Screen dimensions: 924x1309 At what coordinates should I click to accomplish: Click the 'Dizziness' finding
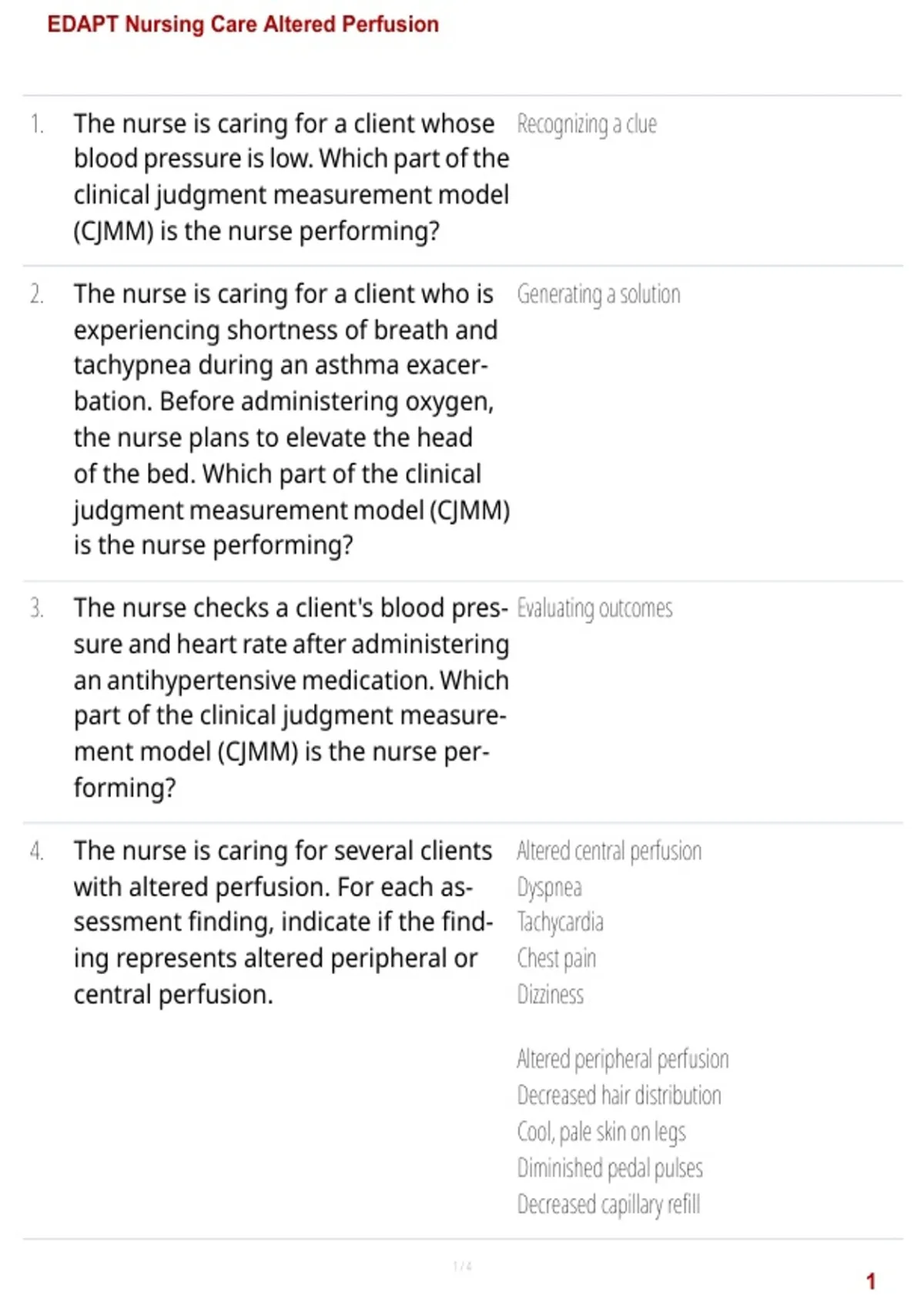(x=550, y=995)
